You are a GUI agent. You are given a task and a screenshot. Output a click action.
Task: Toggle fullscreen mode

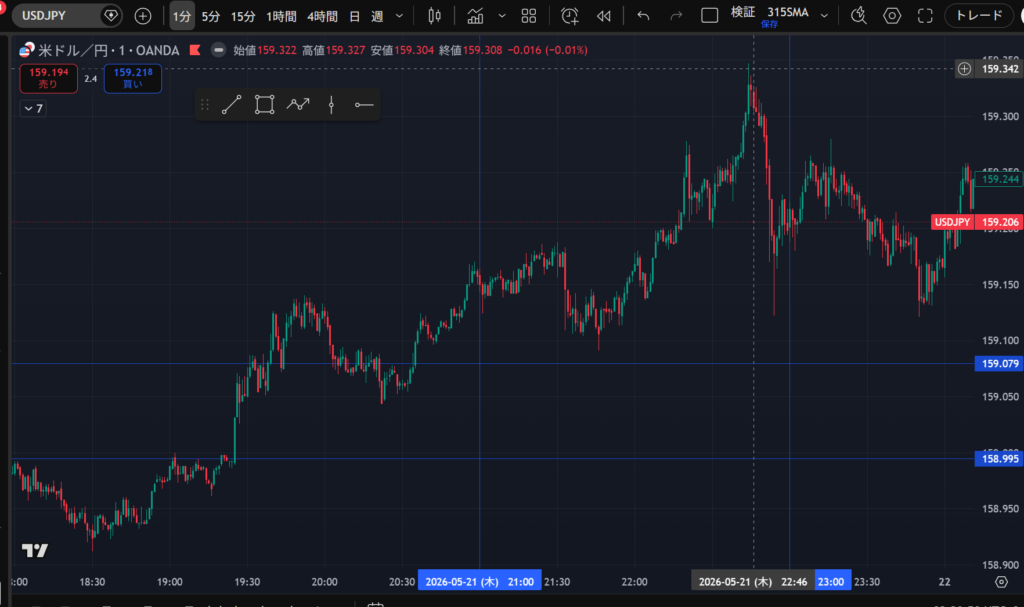(x=925, y=16)
